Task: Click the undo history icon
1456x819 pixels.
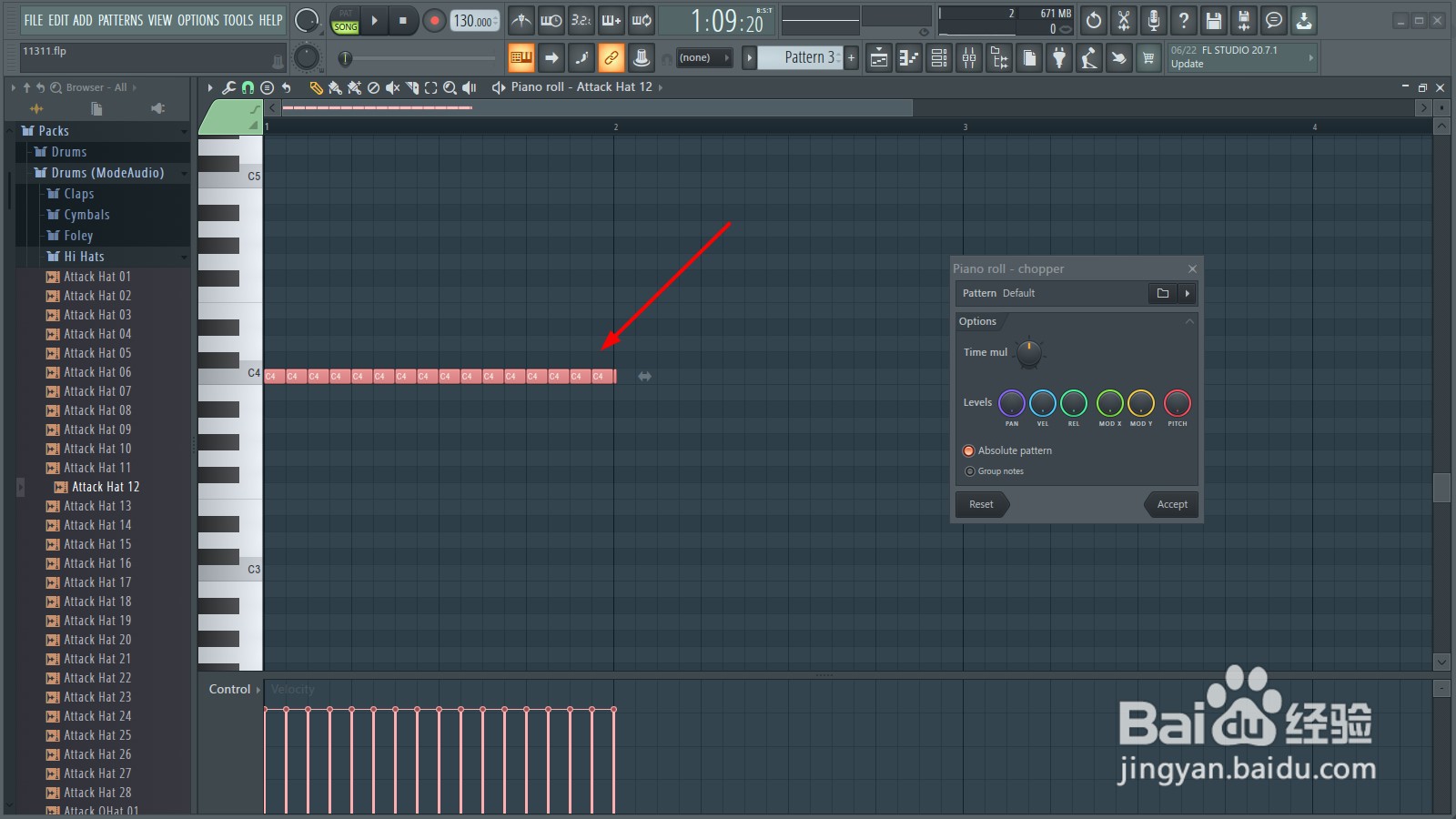Action: pyautogui.click(x=1094, y=20)
